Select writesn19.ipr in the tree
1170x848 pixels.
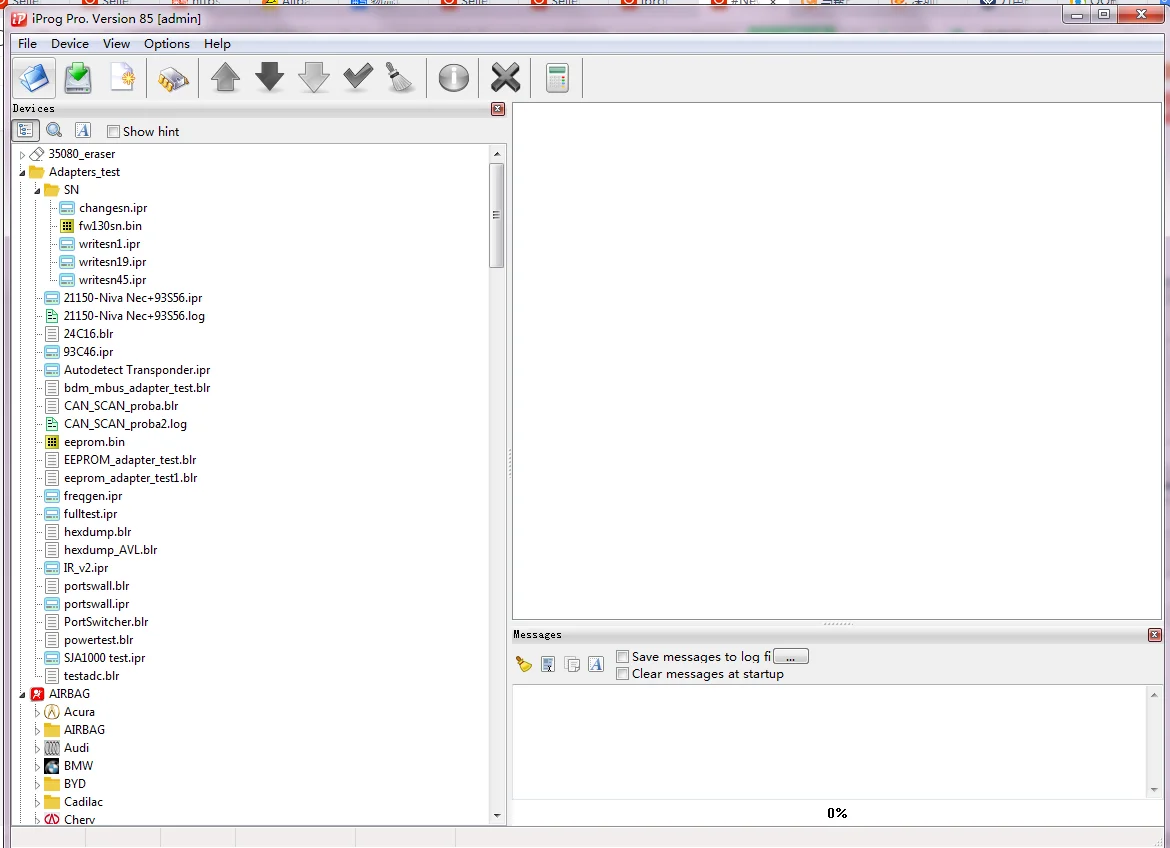(x=113, y=261)
